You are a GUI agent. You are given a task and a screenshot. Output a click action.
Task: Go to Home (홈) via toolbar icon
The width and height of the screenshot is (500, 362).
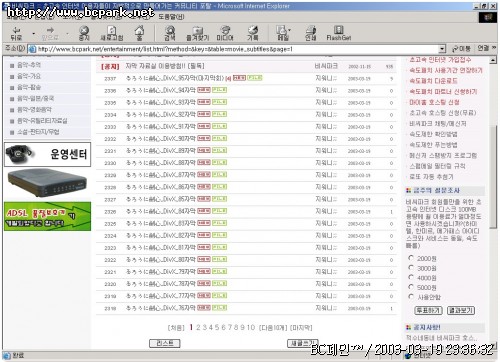(x=139, y=34)
